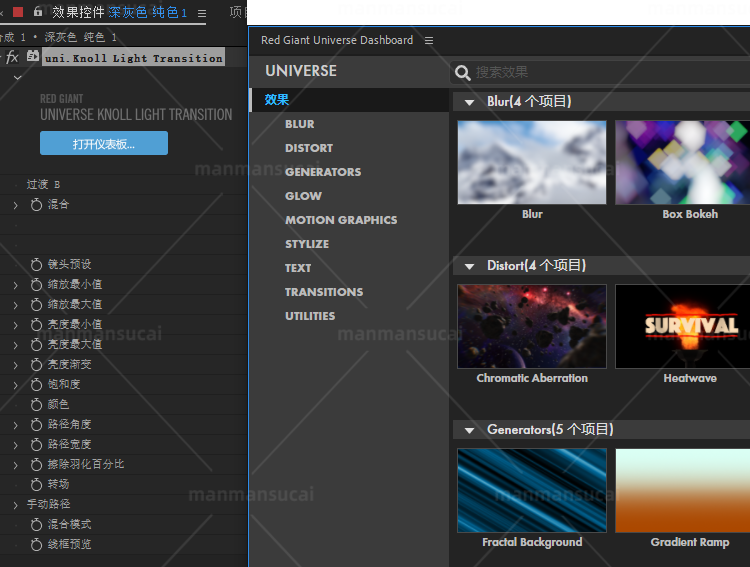Collapse the Distort(4 个项目) section
Viewport: 750px width, 567px height.
469,267
